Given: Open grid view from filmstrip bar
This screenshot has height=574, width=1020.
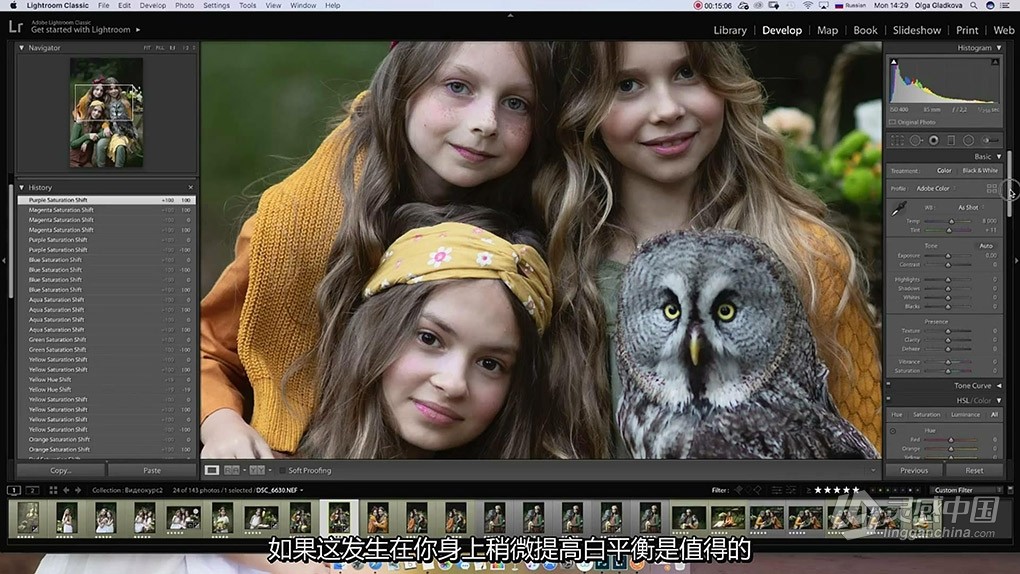Looking at the screenshot, I should coord(53,490).
